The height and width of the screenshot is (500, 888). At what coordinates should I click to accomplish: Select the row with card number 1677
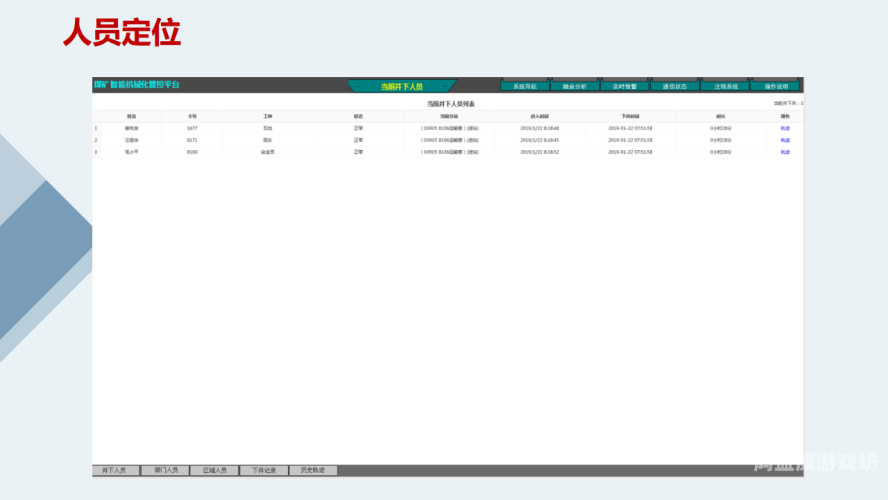coord(447,129)
